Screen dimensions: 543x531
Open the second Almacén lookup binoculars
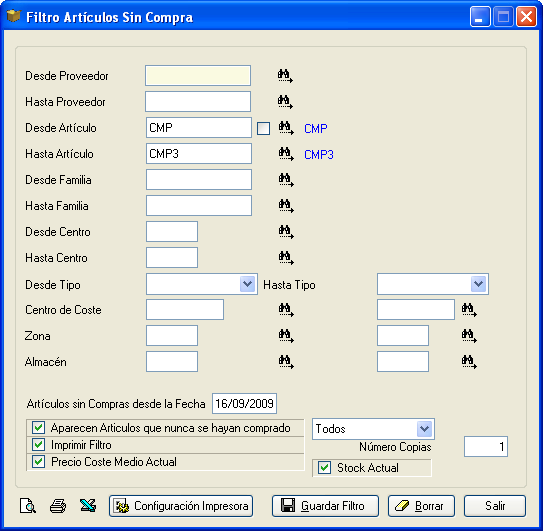click(x=469, y=362)
